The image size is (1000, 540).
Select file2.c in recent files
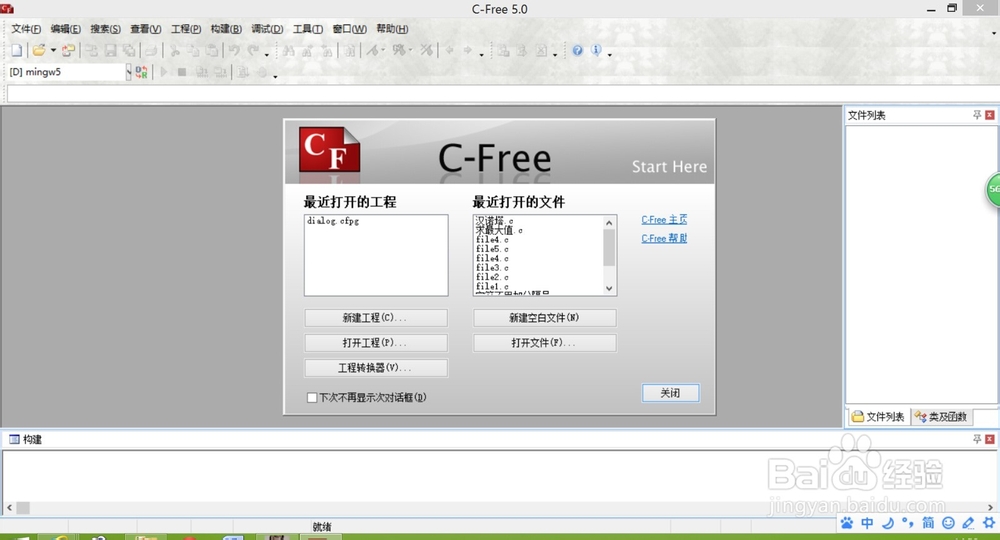(492, 277)
